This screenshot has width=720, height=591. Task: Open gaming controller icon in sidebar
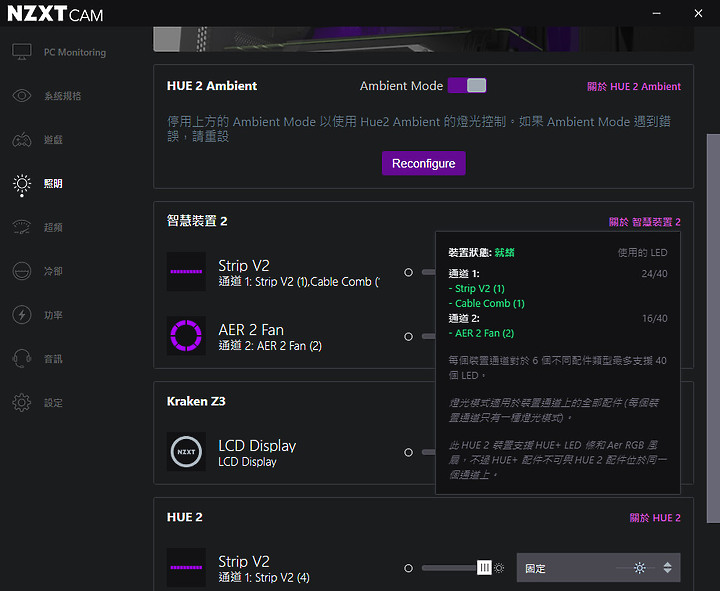(22, 140)
